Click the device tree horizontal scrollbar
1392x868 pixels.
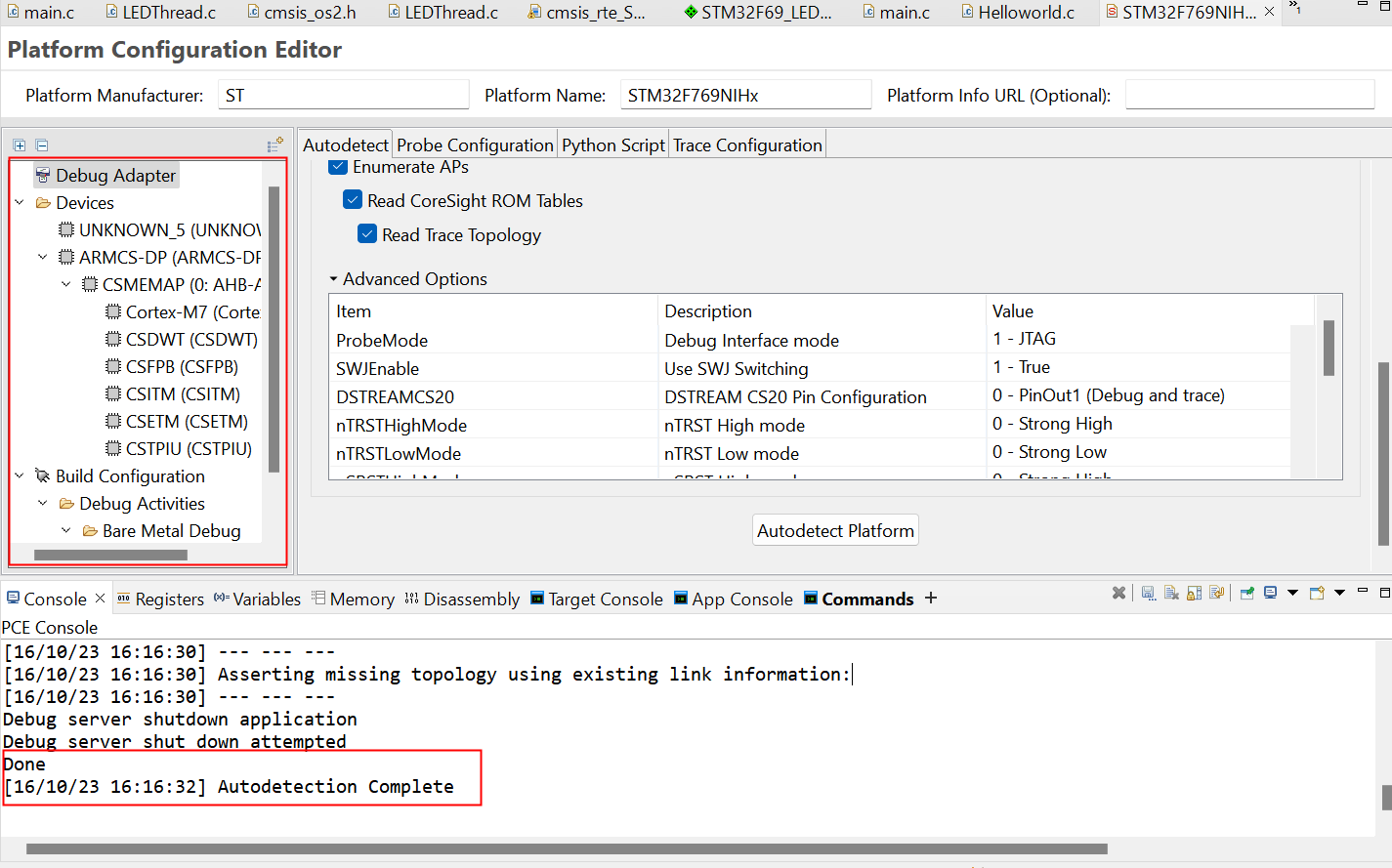110,556
